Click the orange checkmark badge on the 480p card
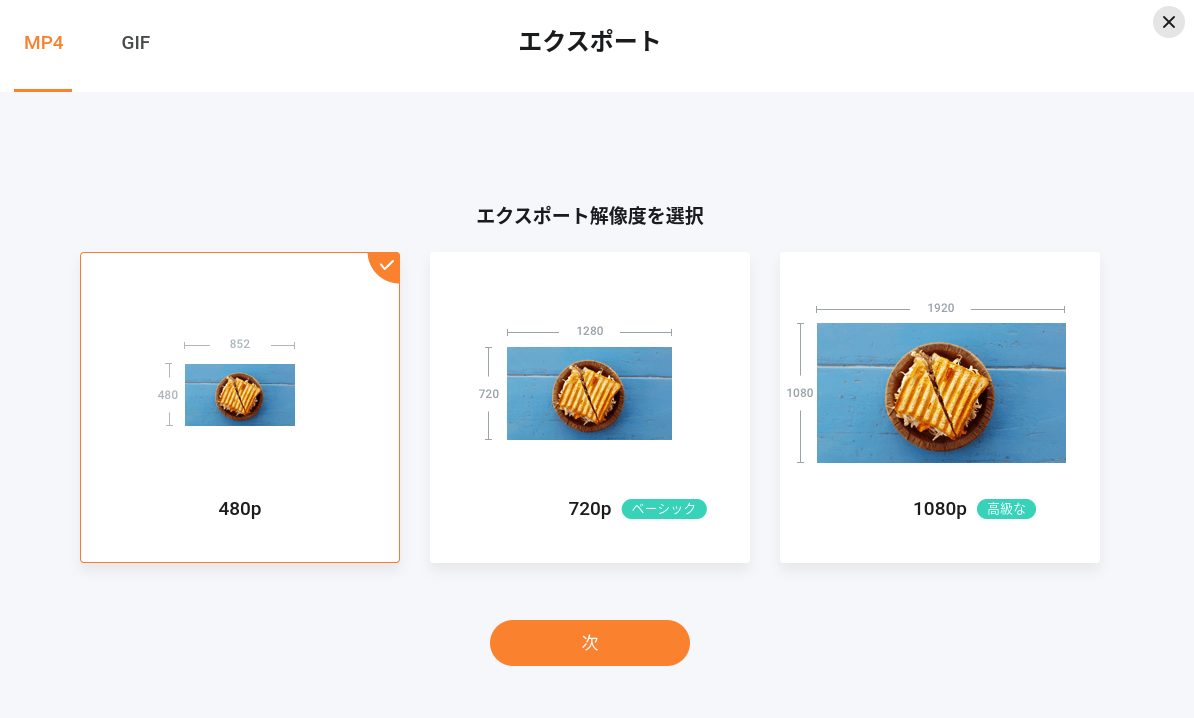Image resolution: width=1194 pixels, height=718 pixels. pos(386,265)
